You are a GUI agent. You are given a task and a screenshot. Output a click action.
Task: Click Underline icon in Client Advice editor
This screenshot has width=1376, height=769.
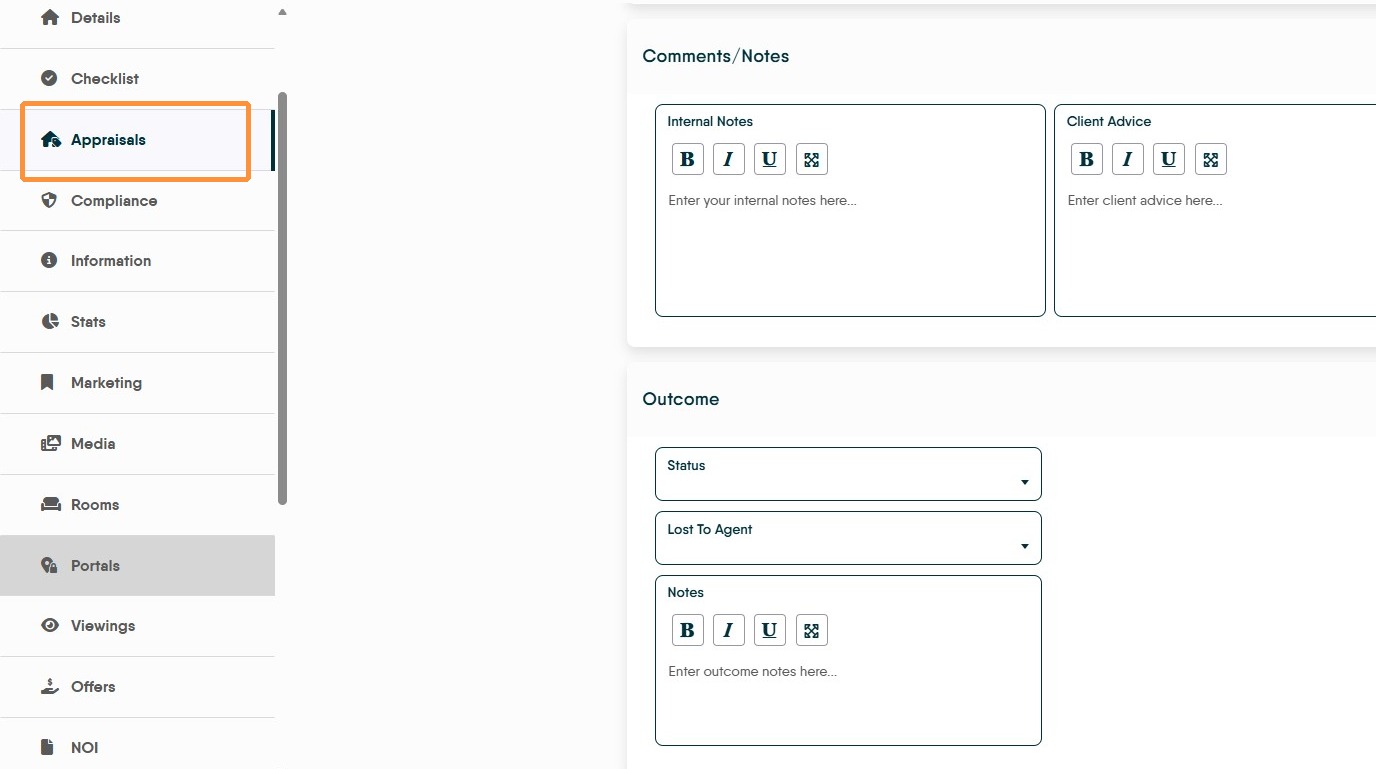(x=1168, y=160)
